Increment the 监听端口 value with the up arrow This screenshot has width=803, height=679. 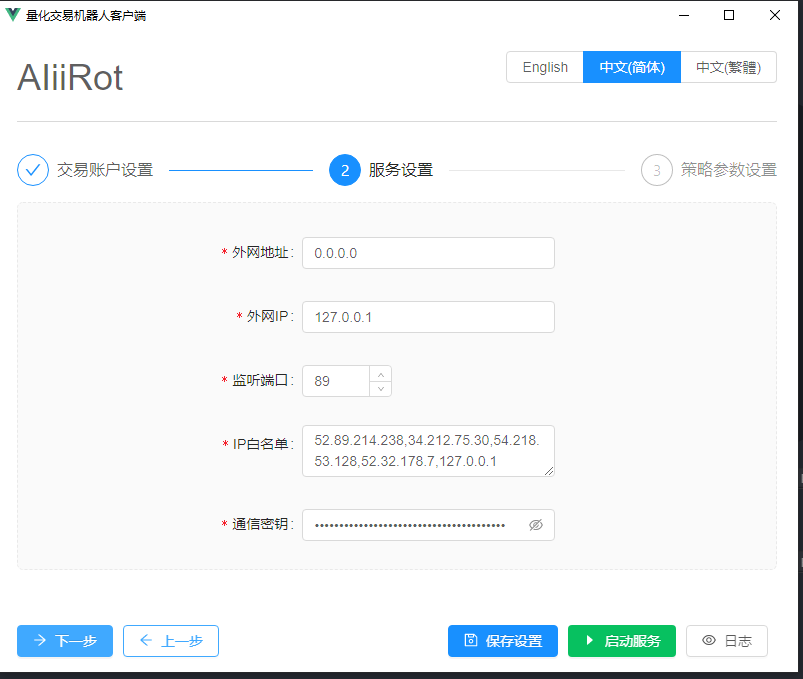(x=381, y=374)
